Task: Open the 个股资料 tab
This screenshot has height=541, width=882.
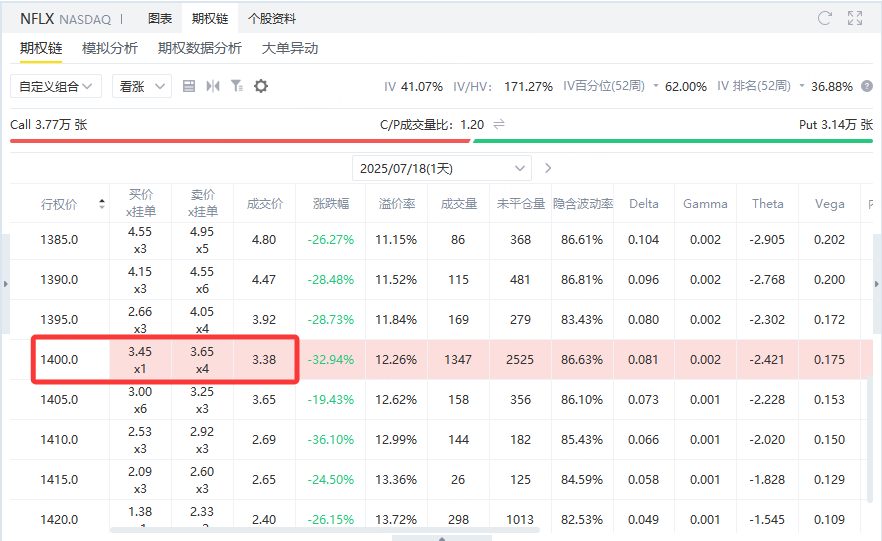Action: pos(272,19)
